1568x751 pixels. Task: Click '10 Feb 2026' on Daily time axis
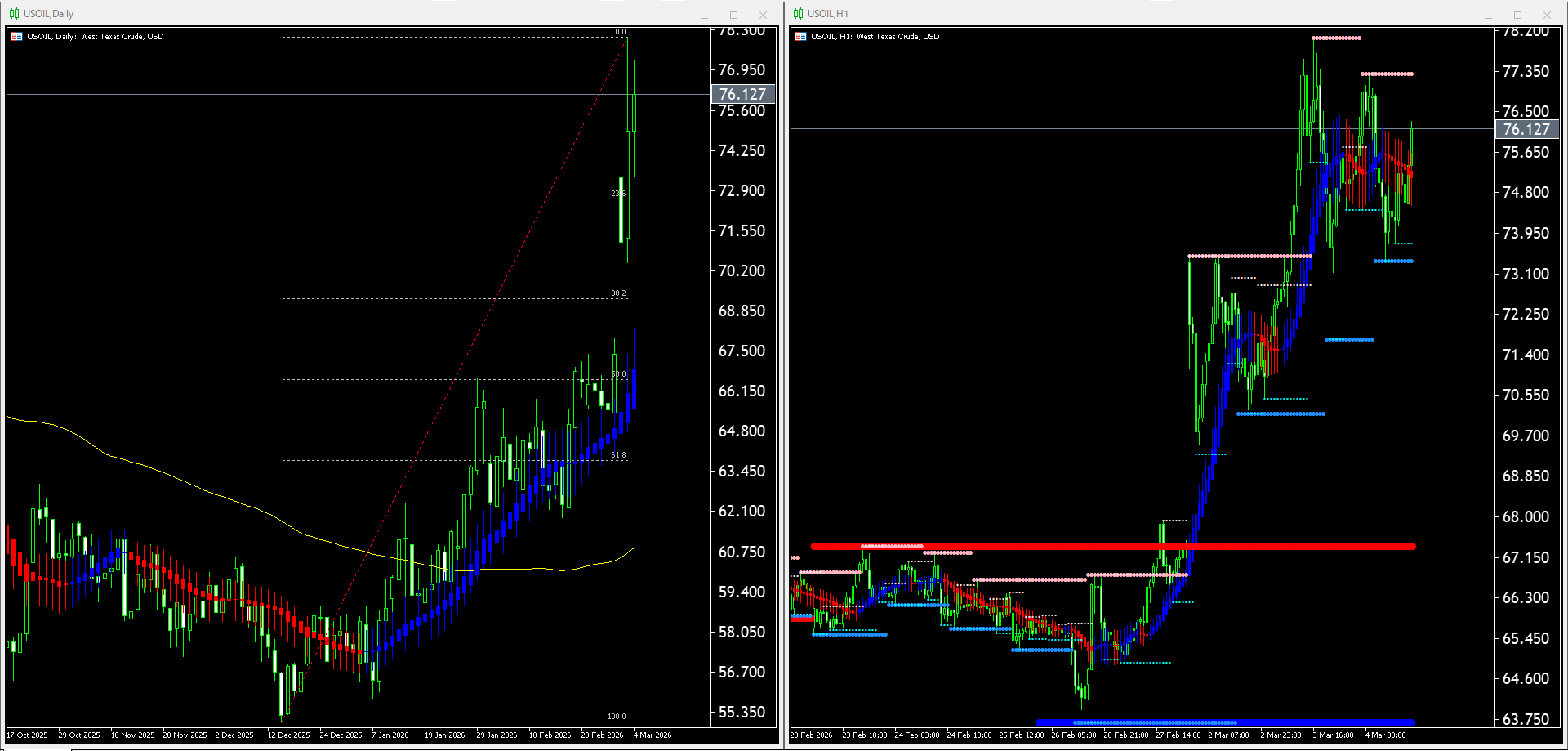pyautogui.click(x=550, y=735)
